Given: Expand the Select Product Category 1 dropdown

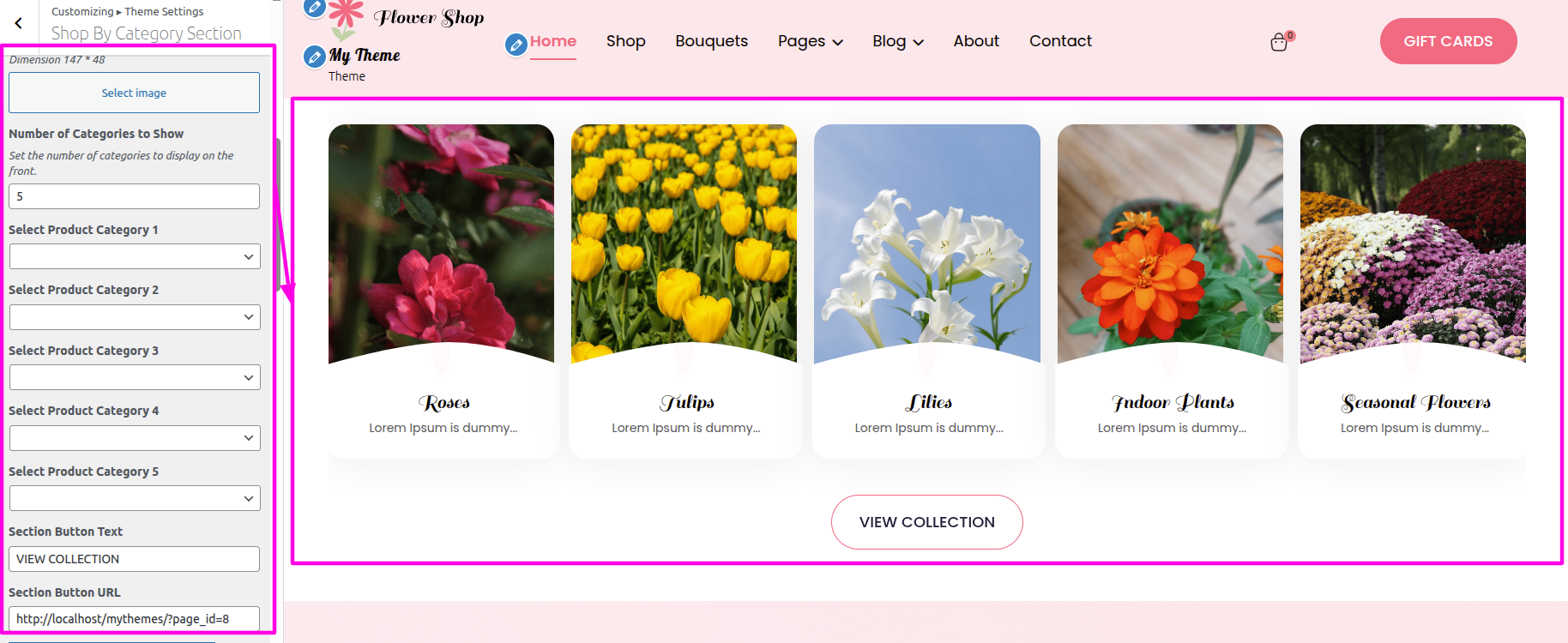Looking at the screenshot, I should 135,256.
